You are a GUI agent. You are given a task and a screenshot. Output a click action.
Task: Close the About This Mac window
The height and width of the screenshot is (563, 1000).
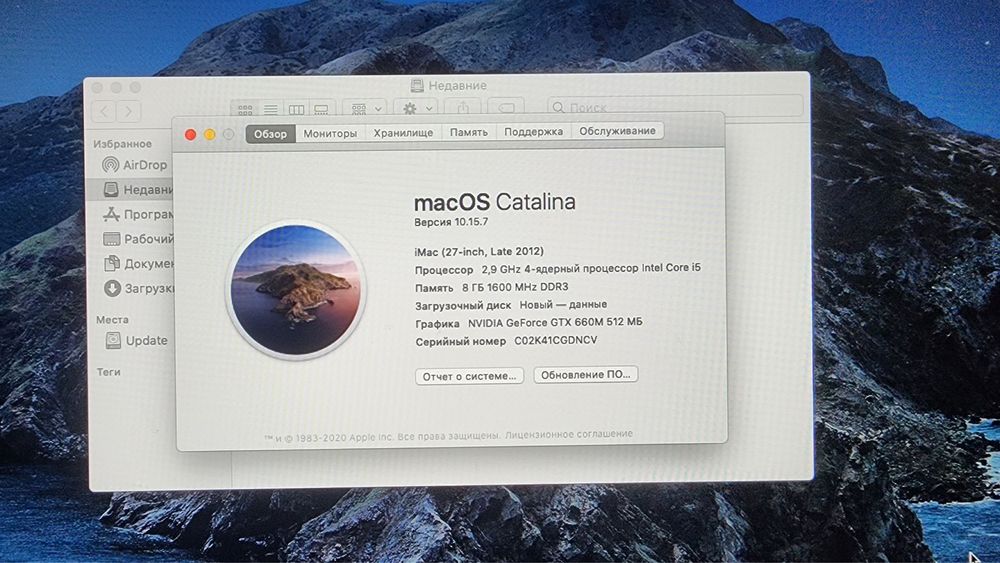(x=190, y=135)
